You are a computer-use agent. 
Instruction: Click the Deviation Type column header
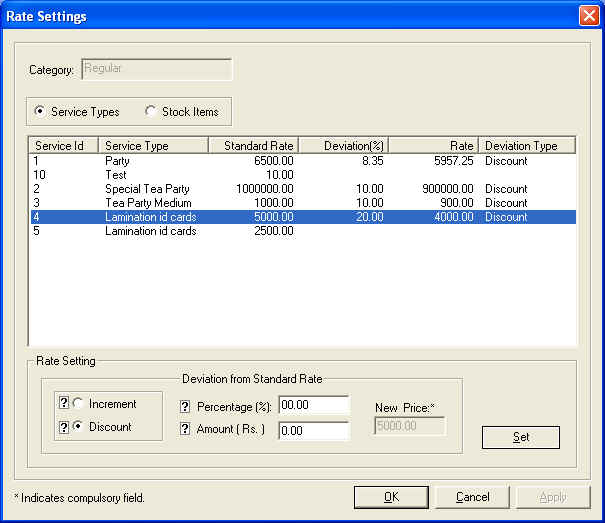pos(527,146)
